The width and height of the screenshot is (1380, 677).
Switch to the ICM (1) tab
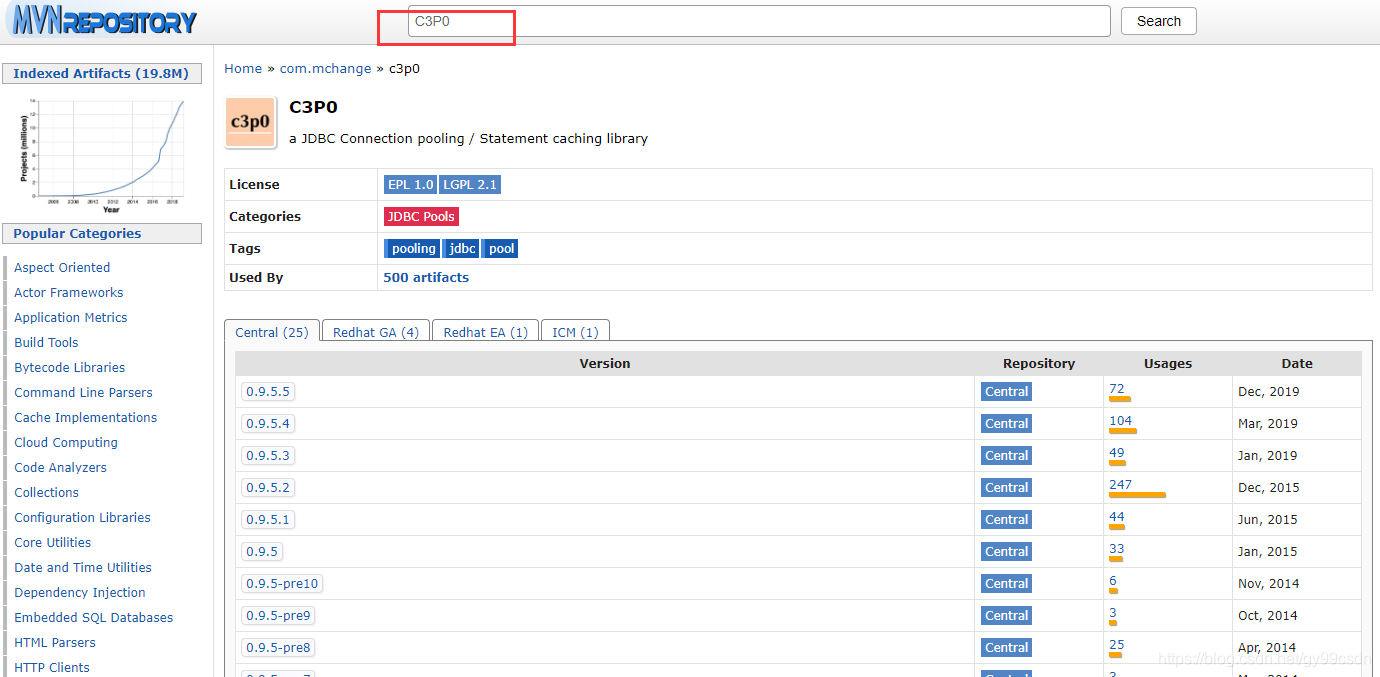point(575,332)
